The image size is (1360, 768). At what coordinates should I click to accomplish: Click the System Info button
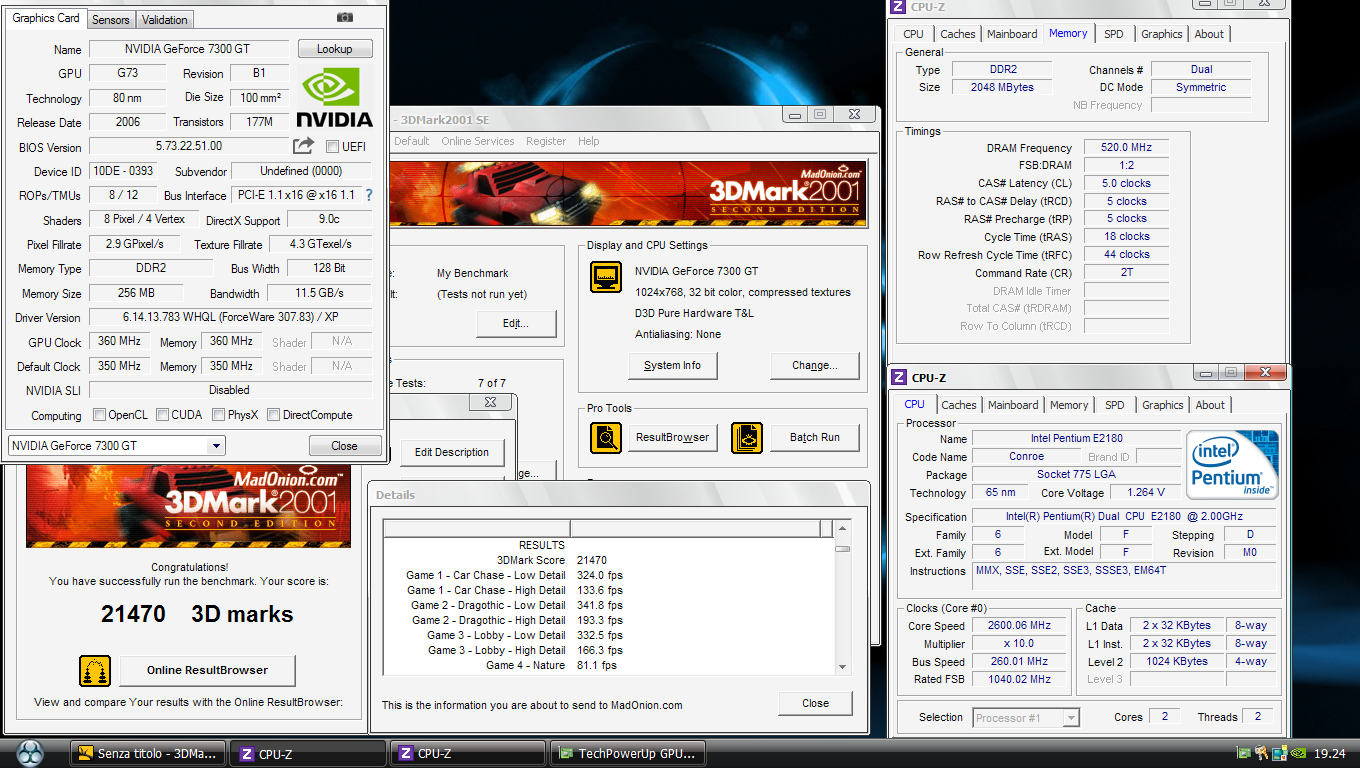[x=672, y=365]
